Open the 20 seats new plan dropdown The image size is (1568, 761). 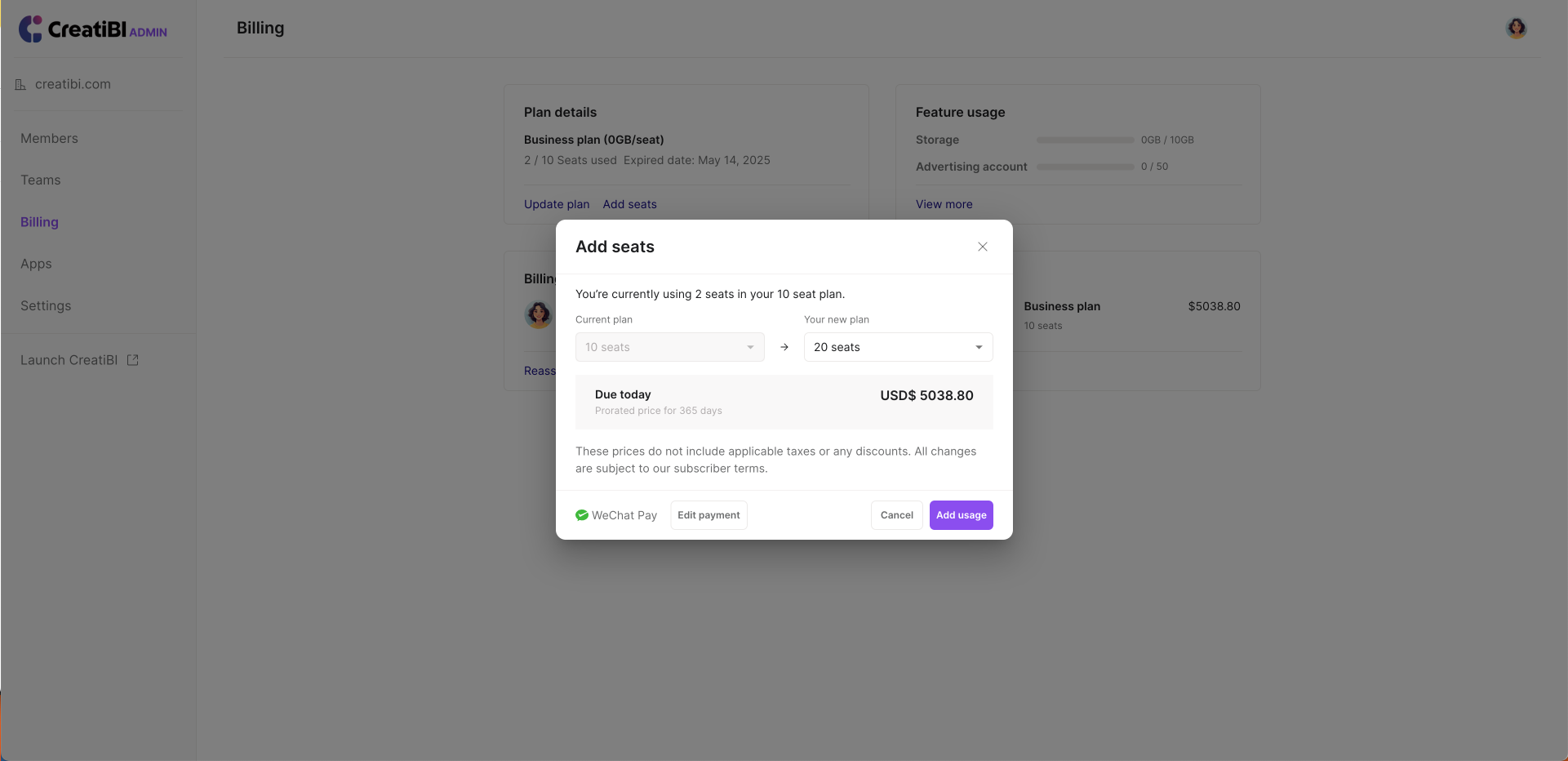898,347
